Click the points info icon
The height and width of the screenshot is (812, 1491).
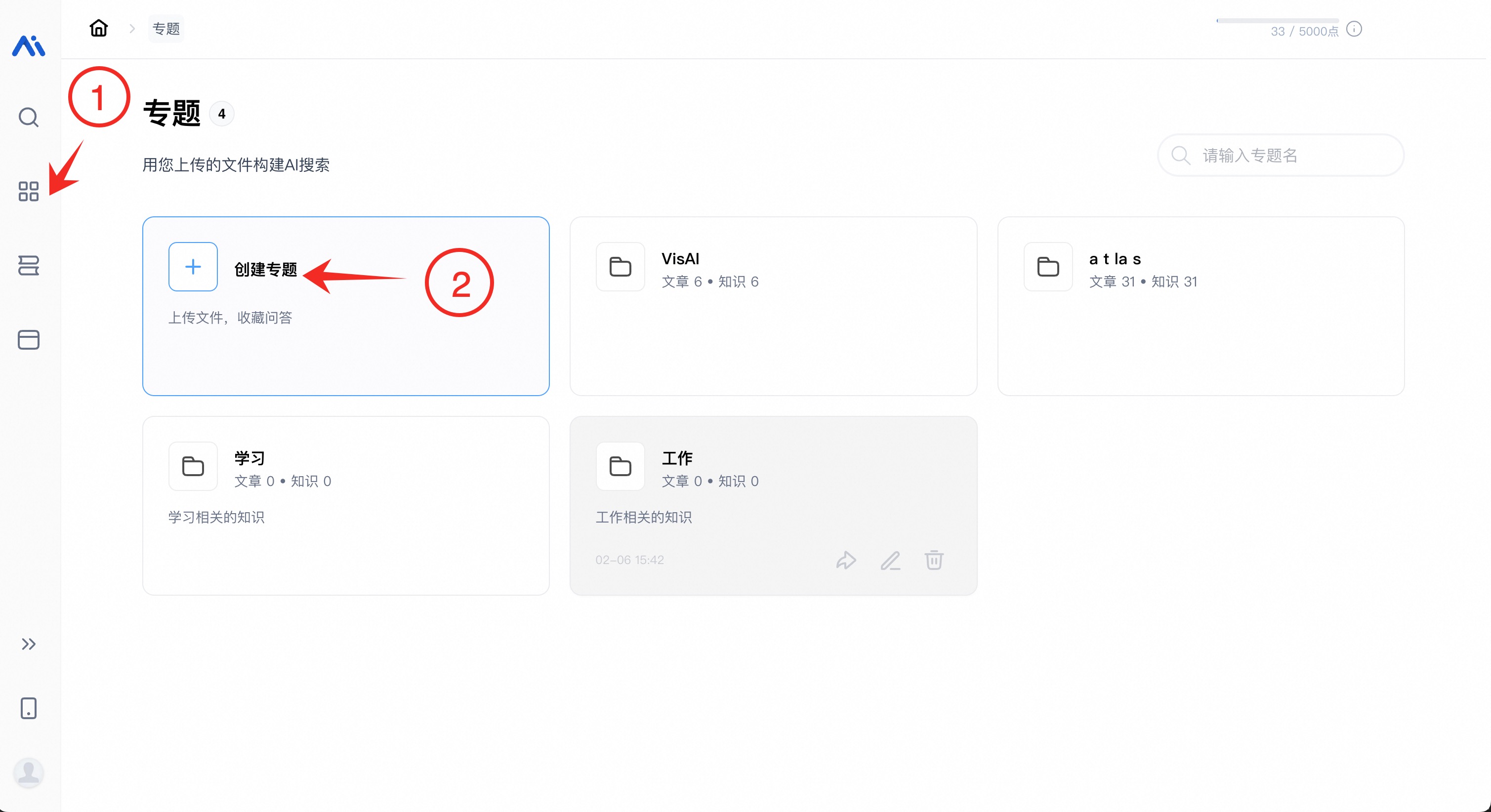click(1354, 29)
